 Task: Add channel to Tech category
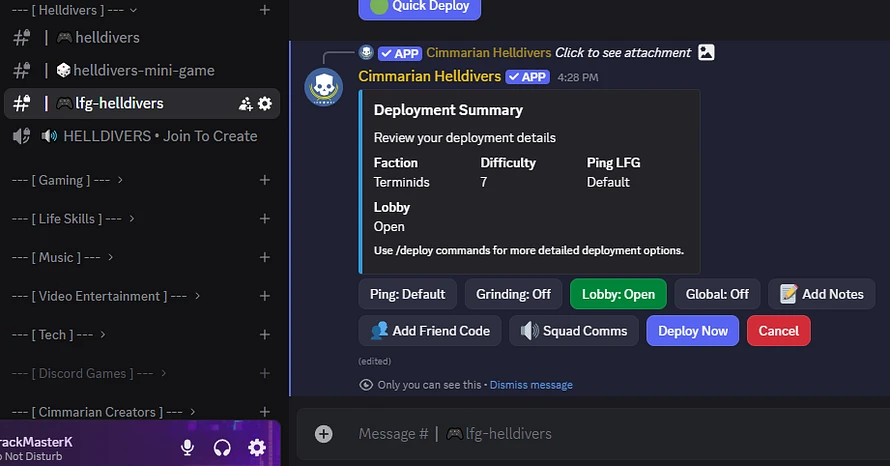265,334
